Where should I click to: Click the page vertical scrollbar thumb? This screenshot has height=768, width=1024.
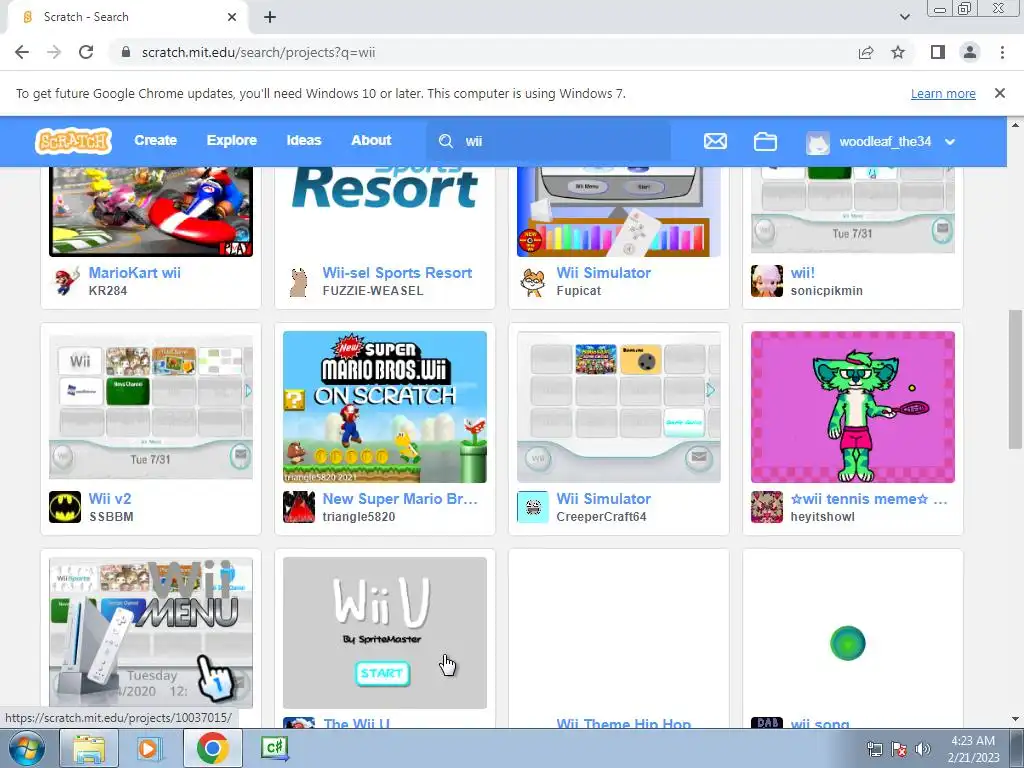pyautogui.click(x=1015, y=379)
